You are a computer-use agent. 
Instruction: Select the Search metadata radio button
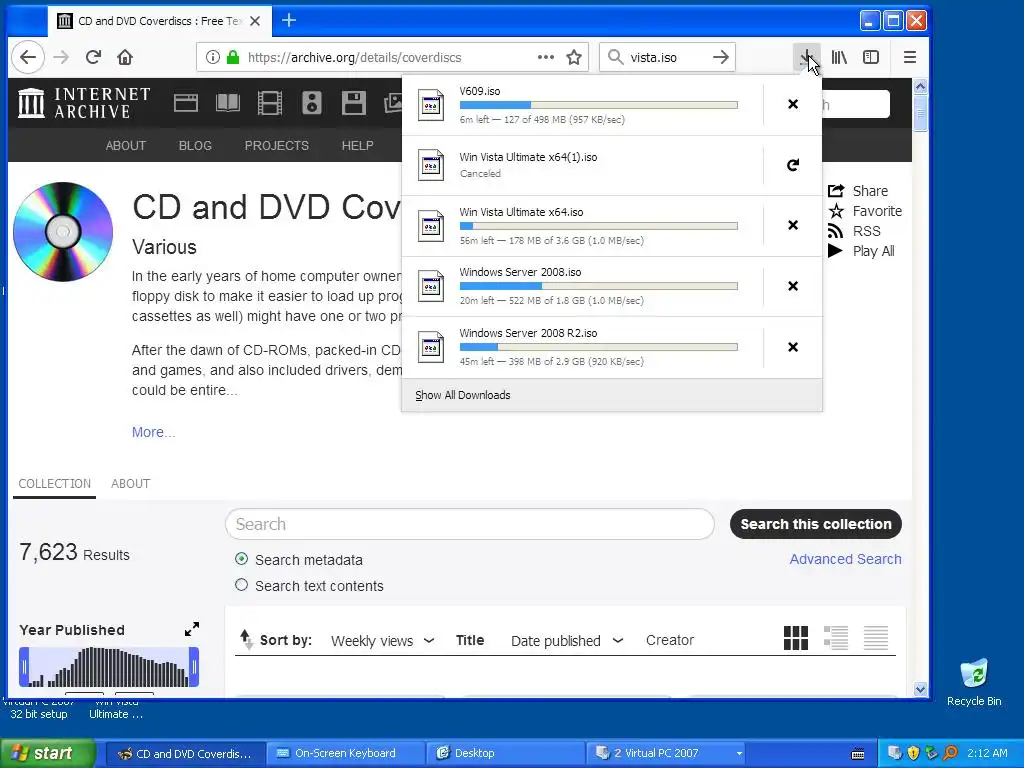coord(241,559)
